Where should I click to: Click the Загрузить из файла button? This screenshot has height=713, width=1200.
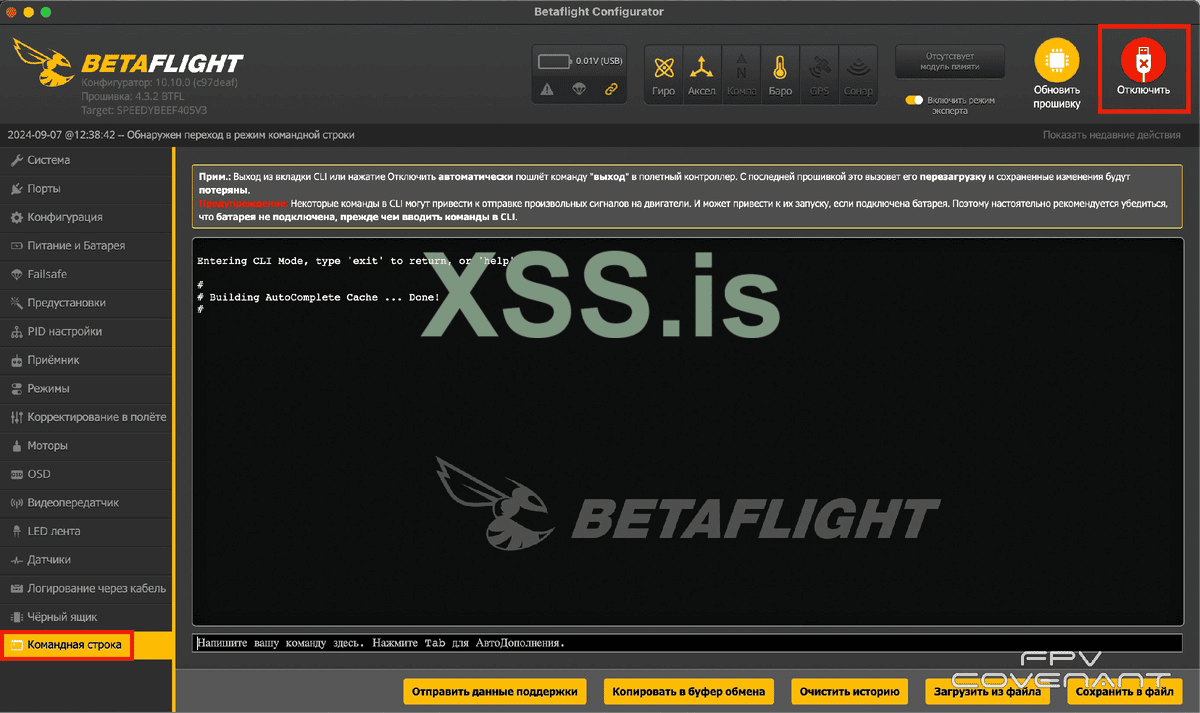point(988,691)
